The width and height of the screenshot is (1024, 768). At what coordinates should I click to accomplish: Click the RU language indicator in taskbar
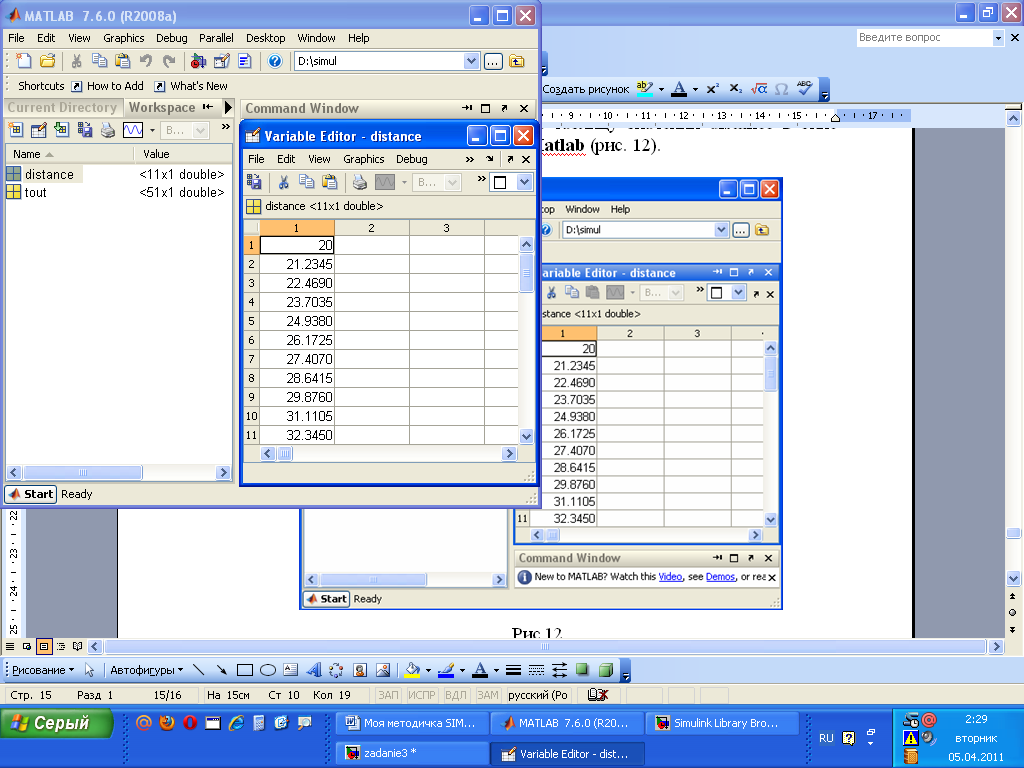tap(826, 738)
